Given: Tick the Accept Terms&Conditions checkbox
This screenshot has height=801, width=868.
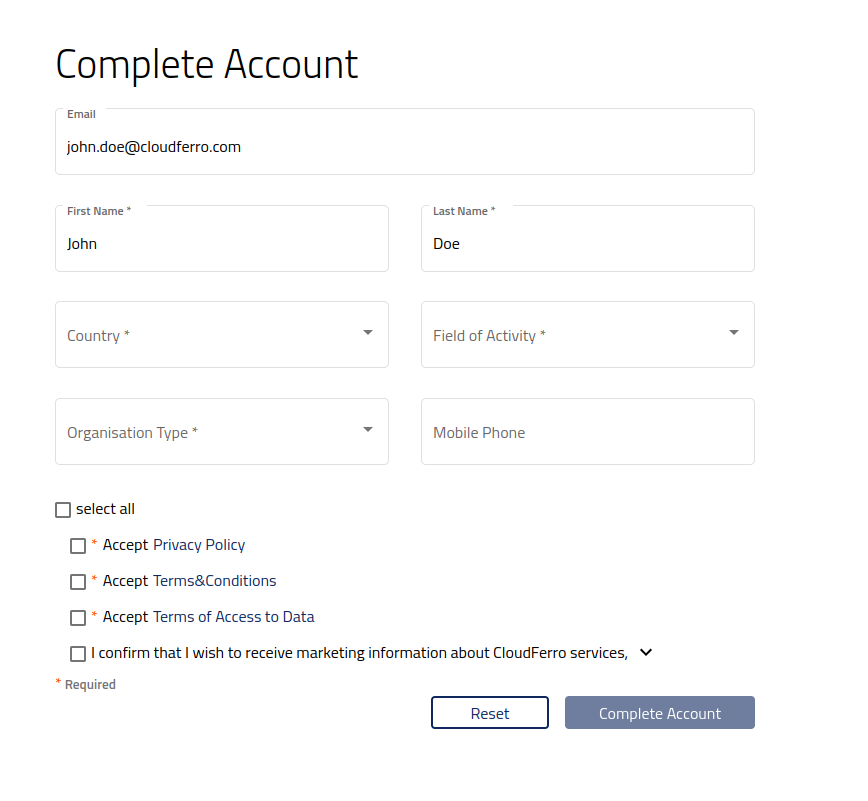Looking at the screenshot, I should pyautogui.click(x=78, y=582).
